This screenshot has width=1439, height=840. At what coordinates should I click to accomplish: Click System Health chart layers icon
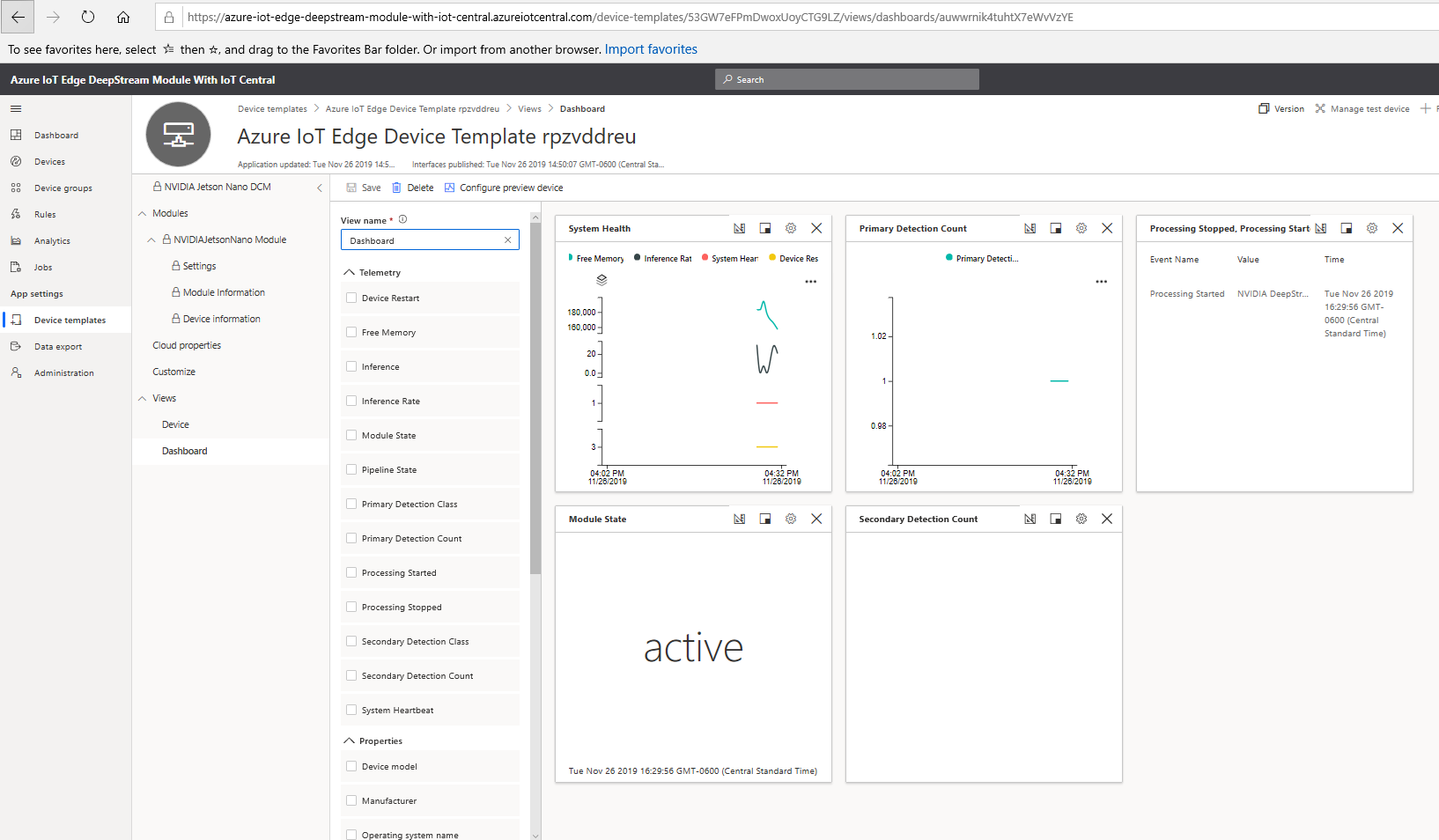[601, 280]
